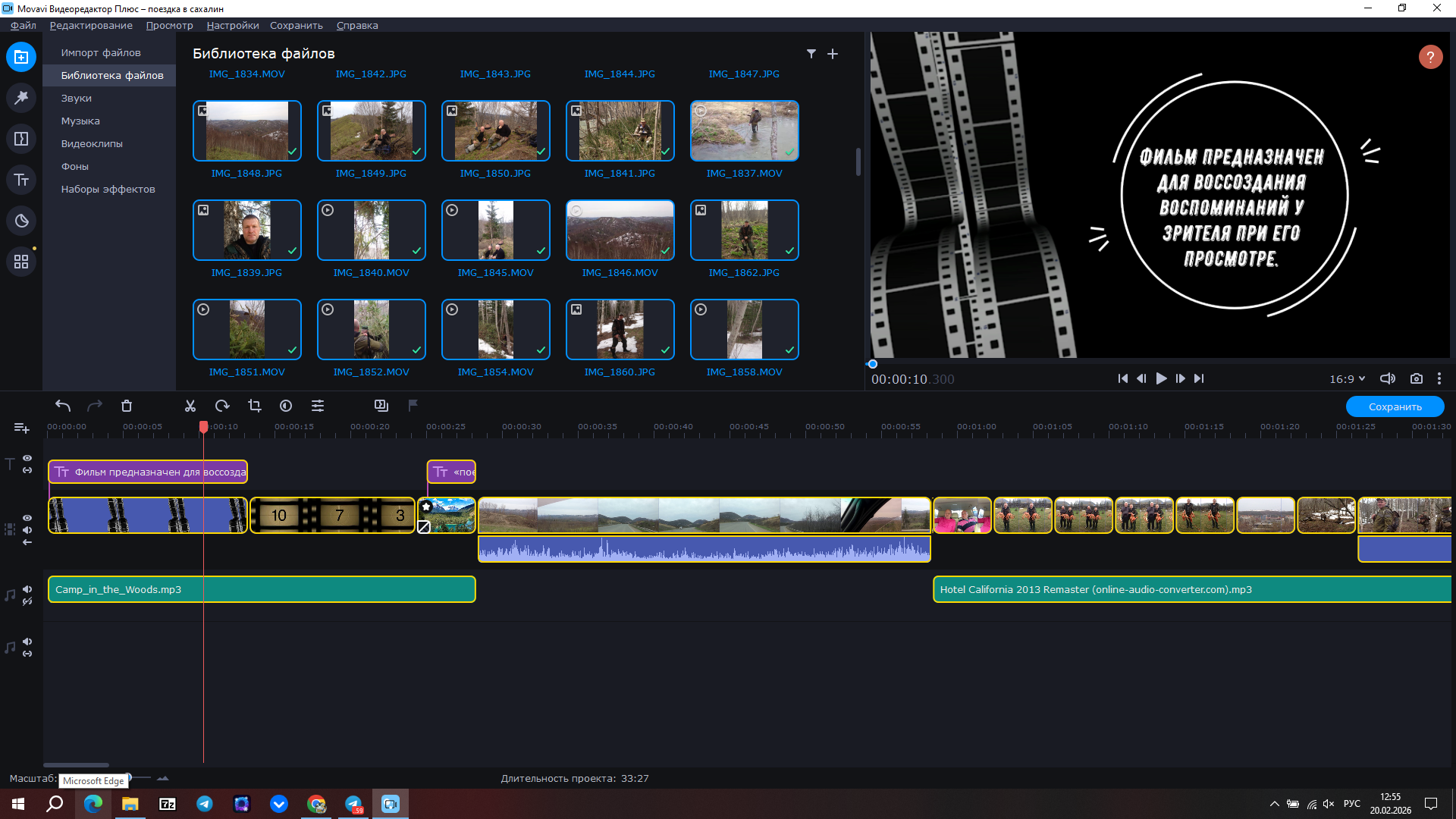Click the color adjustment icon in toolbar

coord(286,406)
